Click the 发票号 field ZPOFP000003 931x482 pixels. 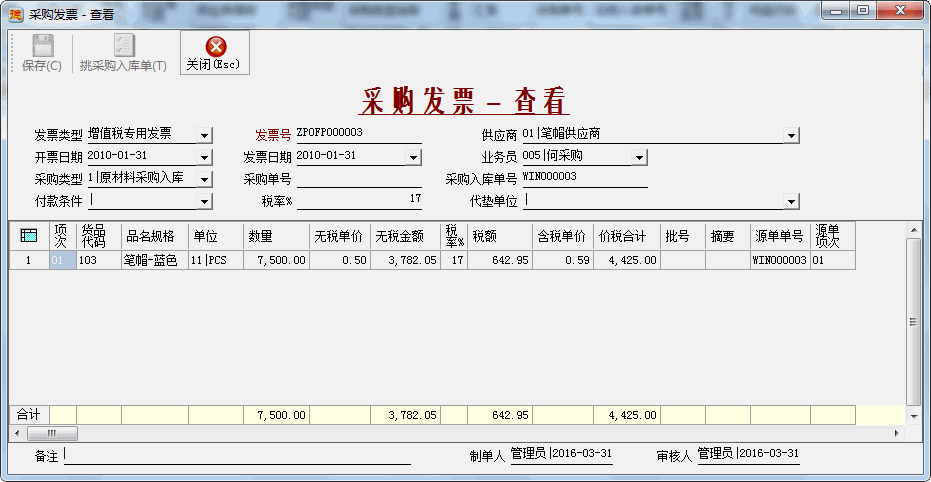pyautogui.click(x=359, y=134)
